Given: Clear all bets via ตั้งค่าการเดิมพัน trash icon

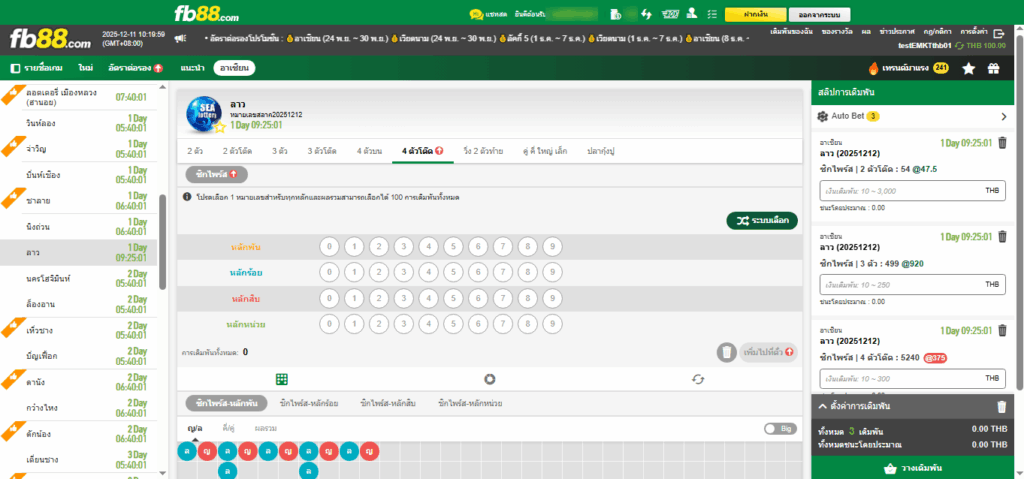Looking at the screenshot, I should click(1002, 407).
